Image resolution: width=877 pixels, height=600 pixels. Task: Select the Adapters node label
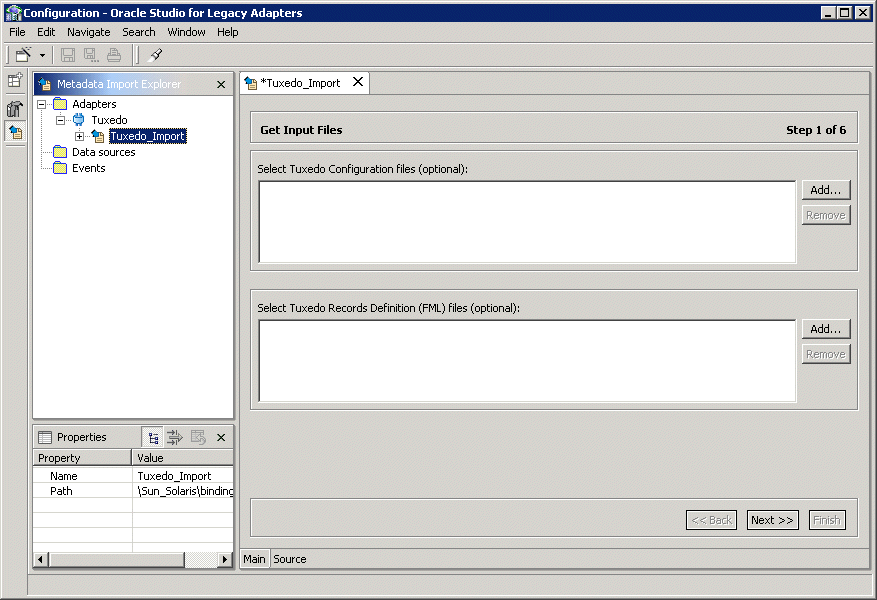click(94, 104)
